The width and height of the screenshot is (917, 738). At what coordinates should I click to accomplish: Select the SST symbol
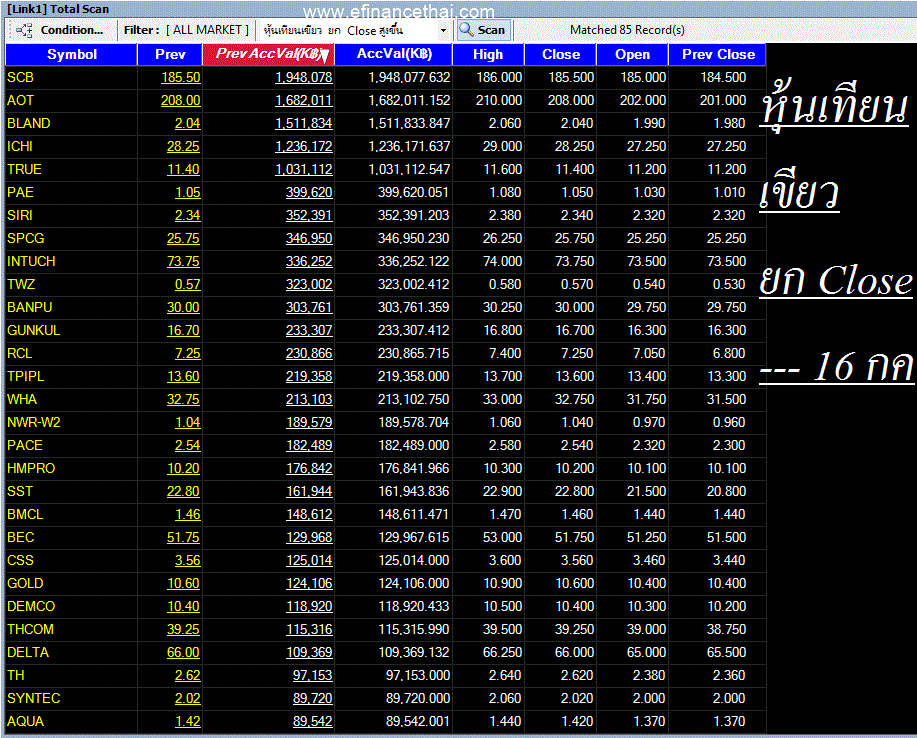20,491
